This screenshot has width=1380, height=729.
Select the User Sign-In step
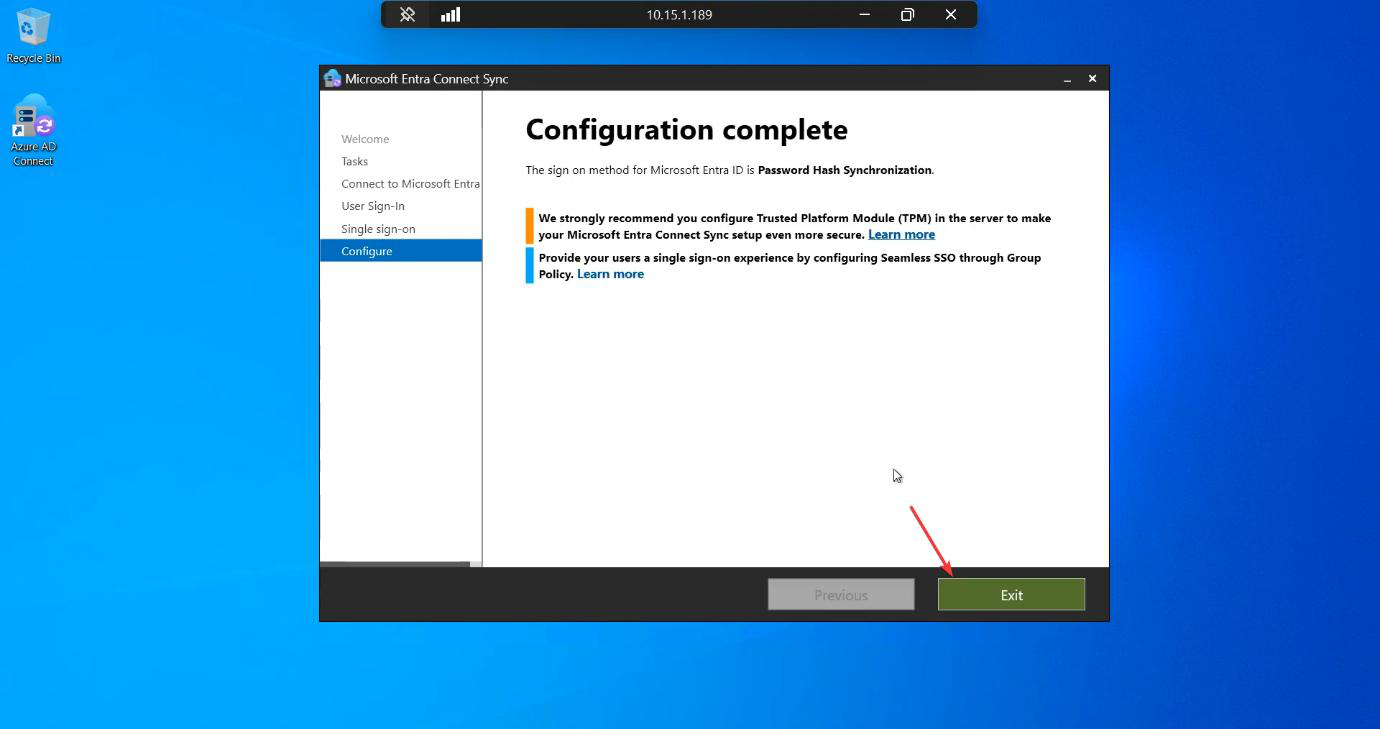click(373, 206)
